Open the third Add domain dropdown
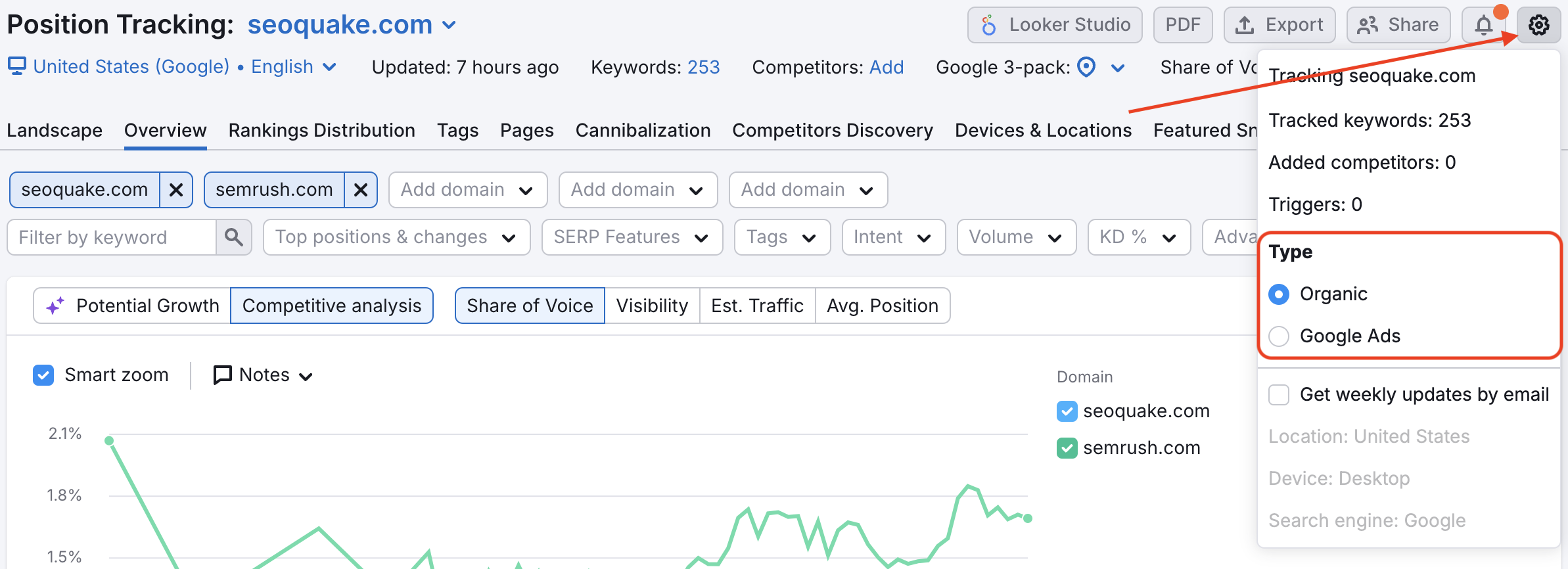Viewport: 1568px width, 569px height. click(808, 190)
